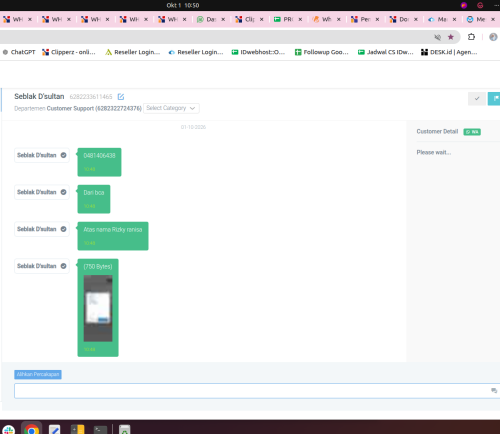
Task: Click the Alihkan Percakapan button
Action: [38, 374]
